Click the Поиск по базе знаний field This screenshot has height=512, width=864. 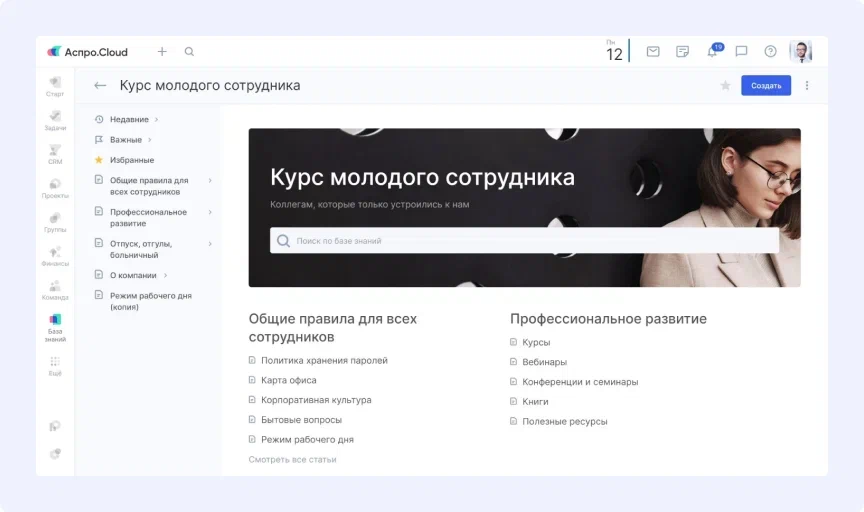(x=524, y=241)
